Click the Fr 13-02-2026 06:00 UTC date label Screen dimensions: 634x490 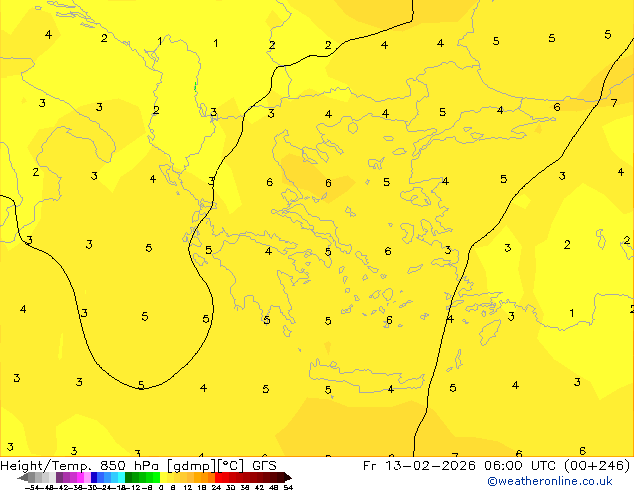tap(461, 466)
